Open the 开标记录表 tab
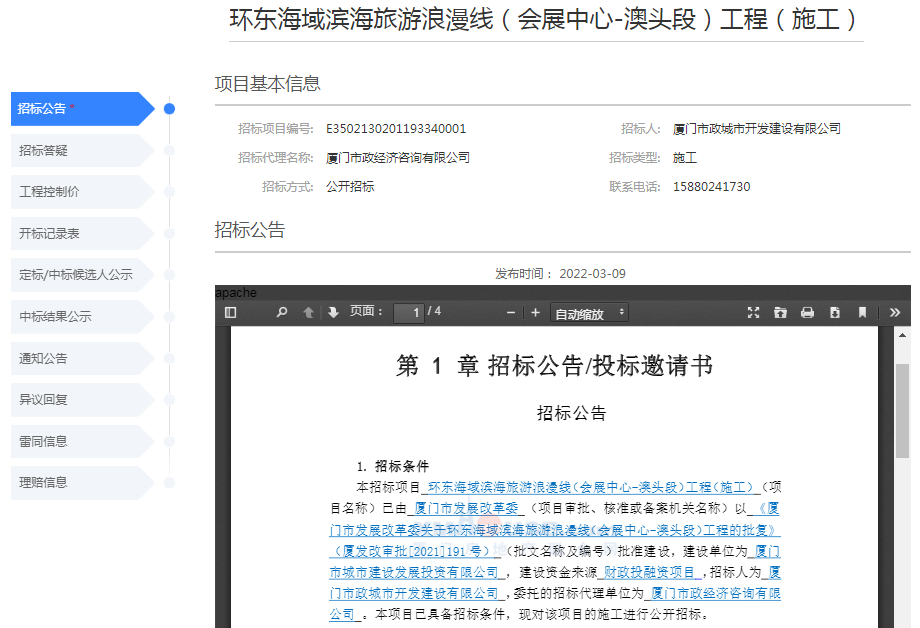920x628 pixels. click(82, 233)
